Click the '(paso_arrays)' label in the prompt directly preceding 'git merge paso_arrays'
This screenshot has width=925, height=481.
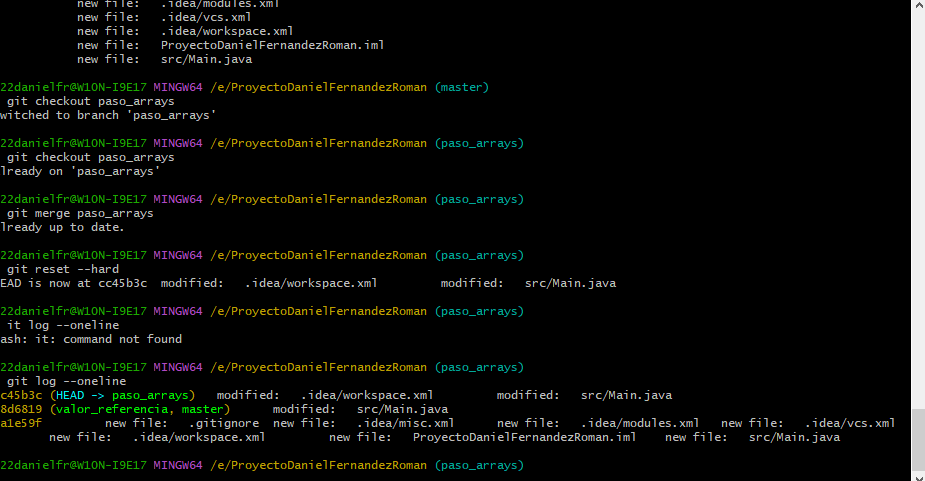[480, 199]
